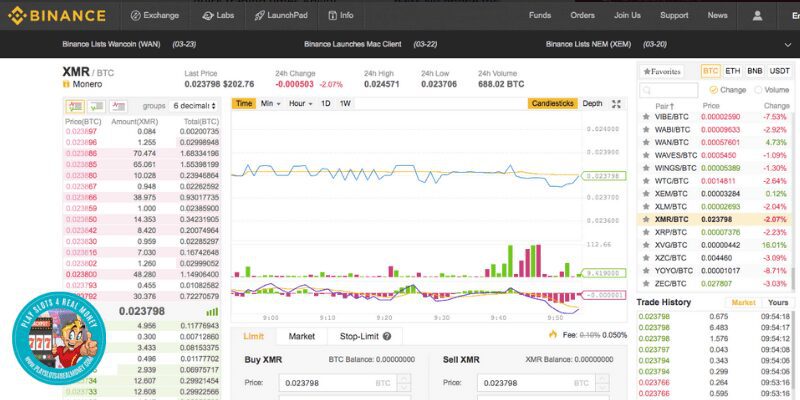Open the LaunchPad menu
The height and width of the screenshot is (400, 800).
281,15
